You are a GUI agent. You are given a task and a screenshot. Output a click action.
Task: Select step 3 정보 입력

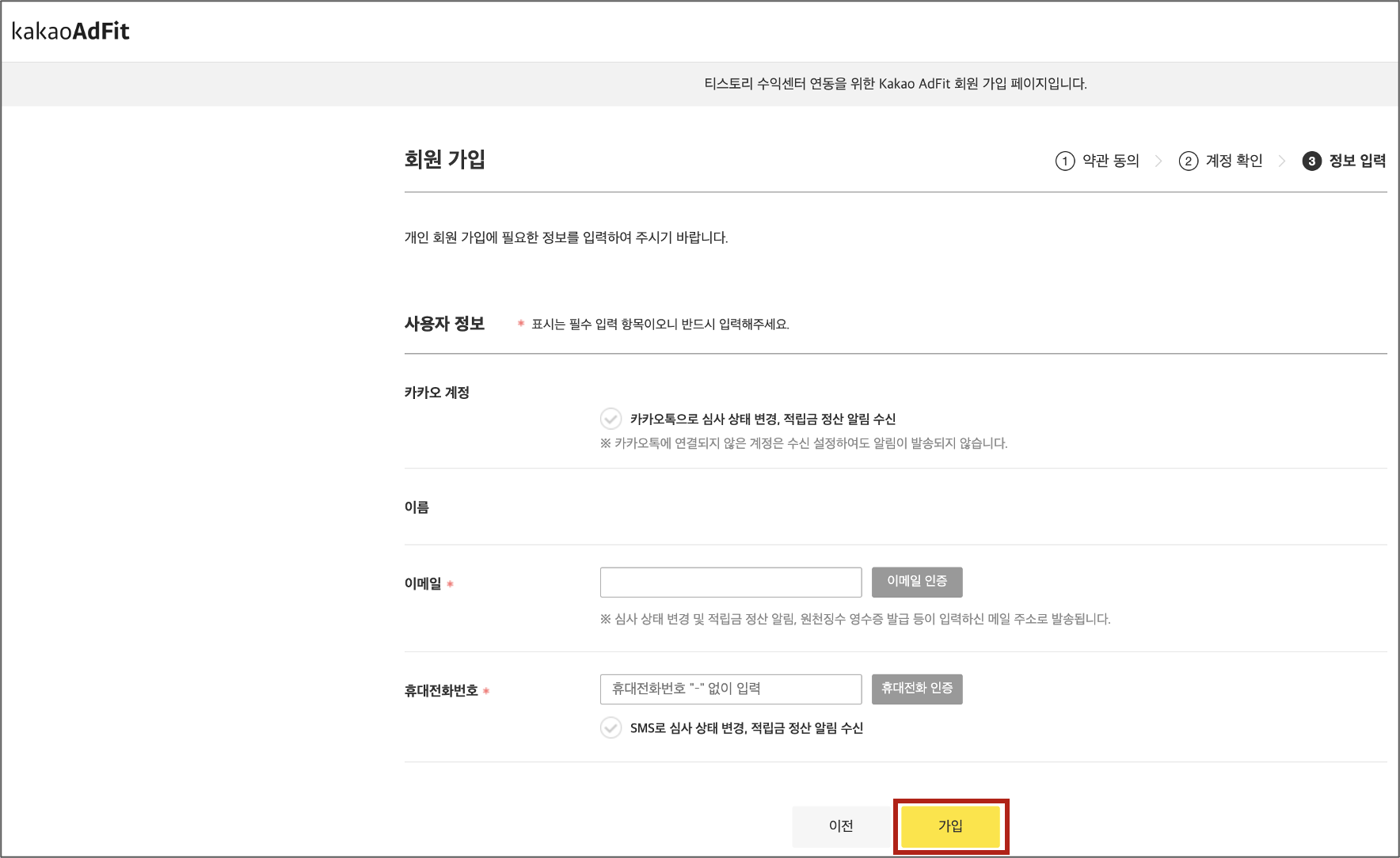pyautogui.click(x=1345, y=161)
